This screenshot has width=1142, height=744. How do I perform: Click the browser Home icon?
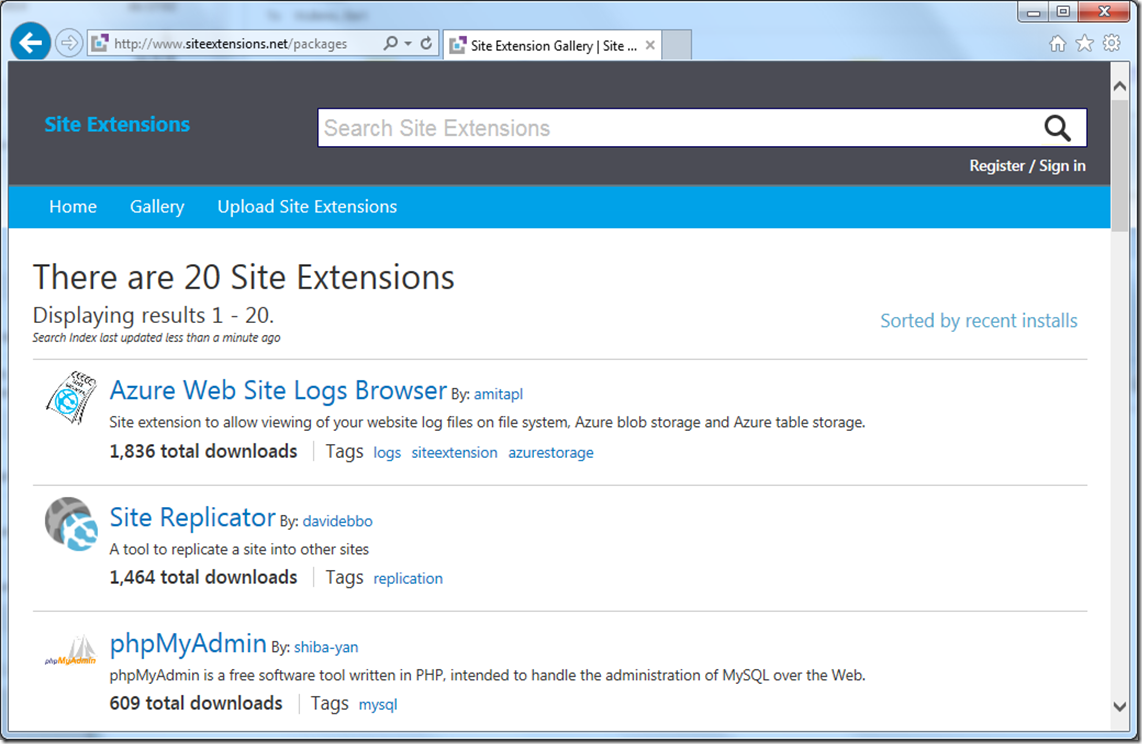point(1058,44)
